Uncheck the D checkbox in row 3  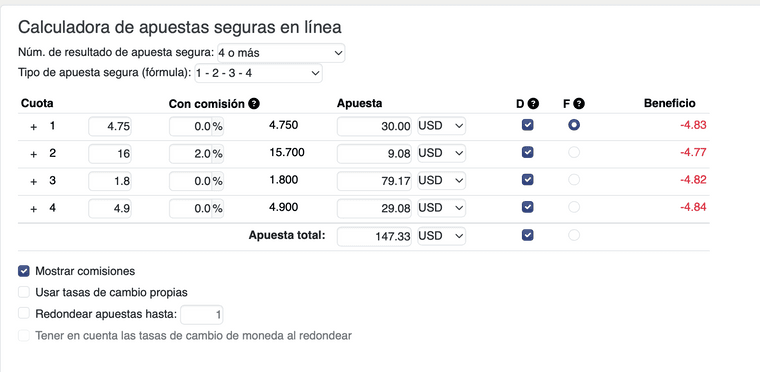pyautogui.click(x=527, y=180)
